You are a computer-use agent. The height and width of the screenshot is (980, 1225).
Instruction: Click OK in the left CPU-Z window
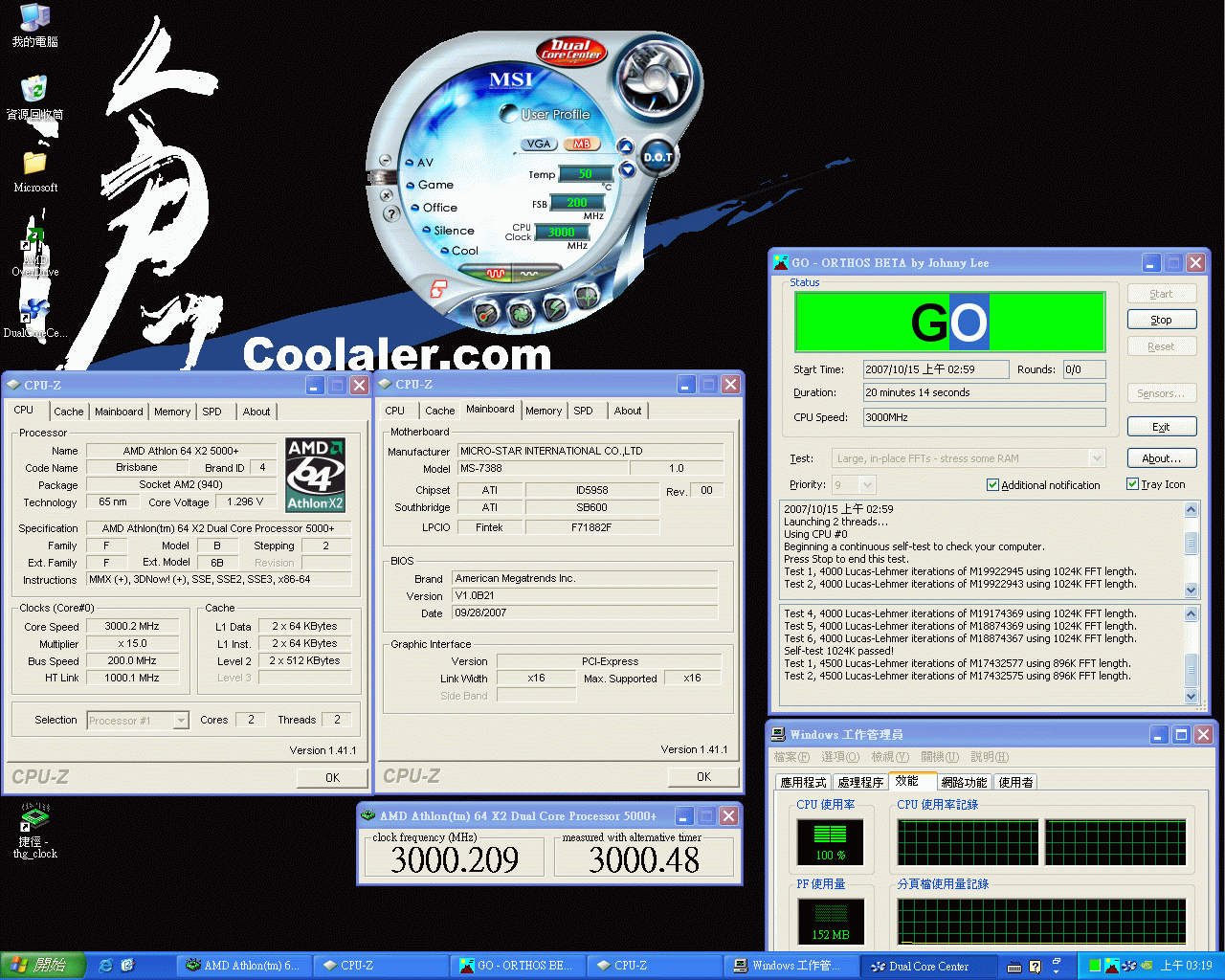(x=332, y=777)
